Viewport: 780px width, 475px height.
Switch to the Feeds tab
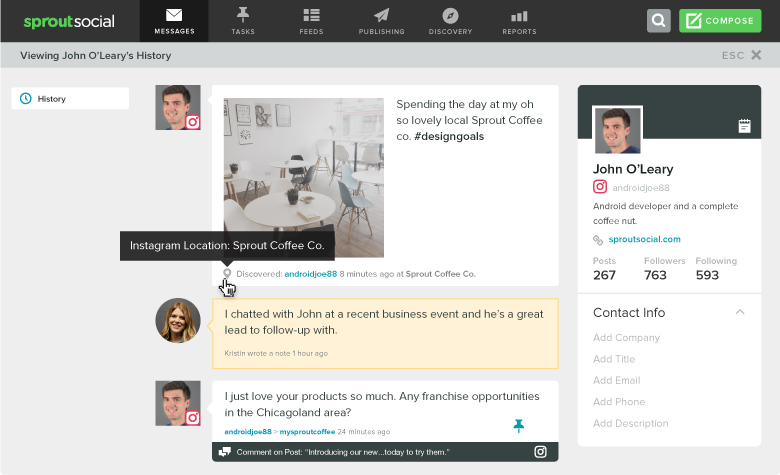(311, 21)
